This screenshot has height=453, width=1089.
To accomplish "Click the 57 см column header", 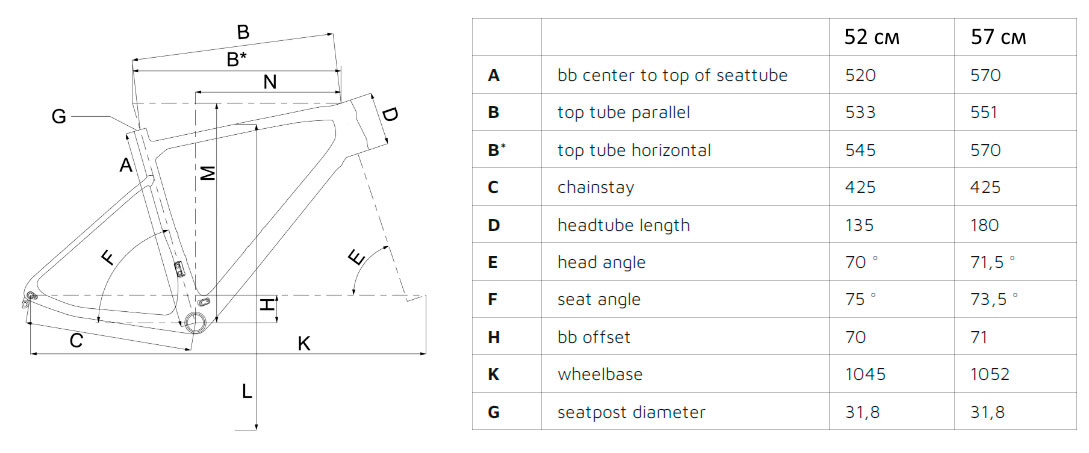I will click(x=998, y=38).
